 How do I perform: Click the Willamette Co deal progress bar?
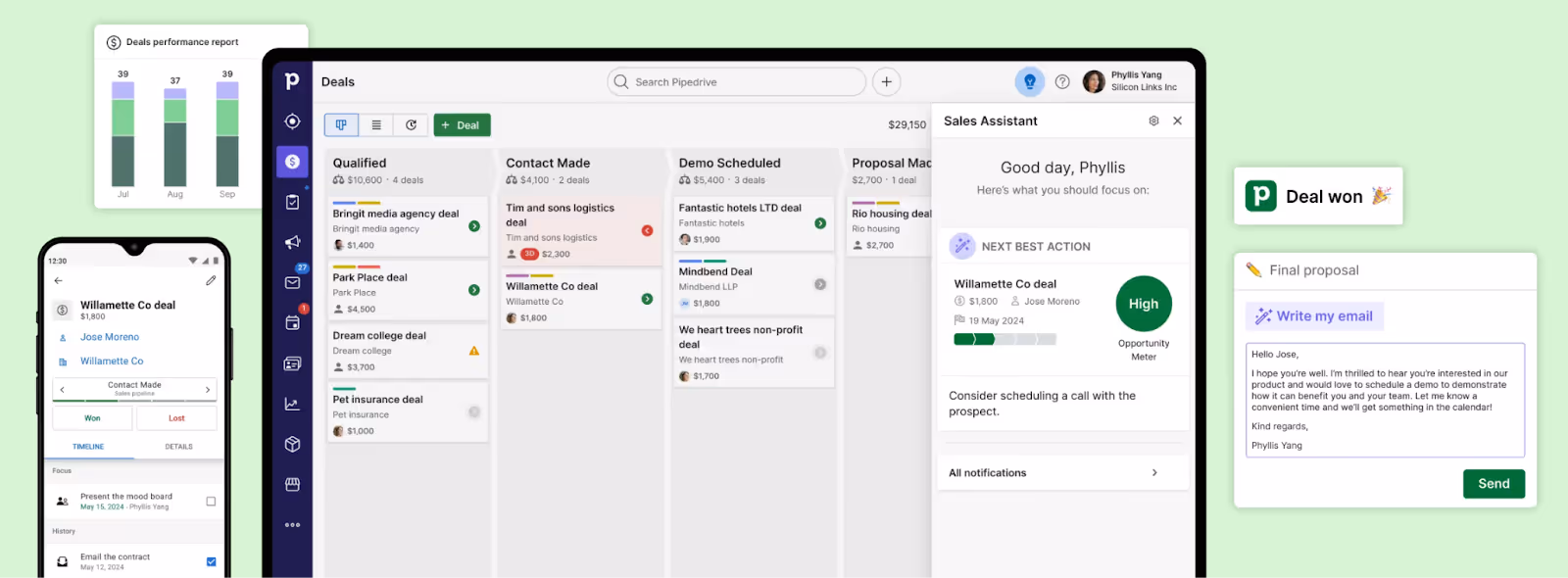tap(1004, 339)
